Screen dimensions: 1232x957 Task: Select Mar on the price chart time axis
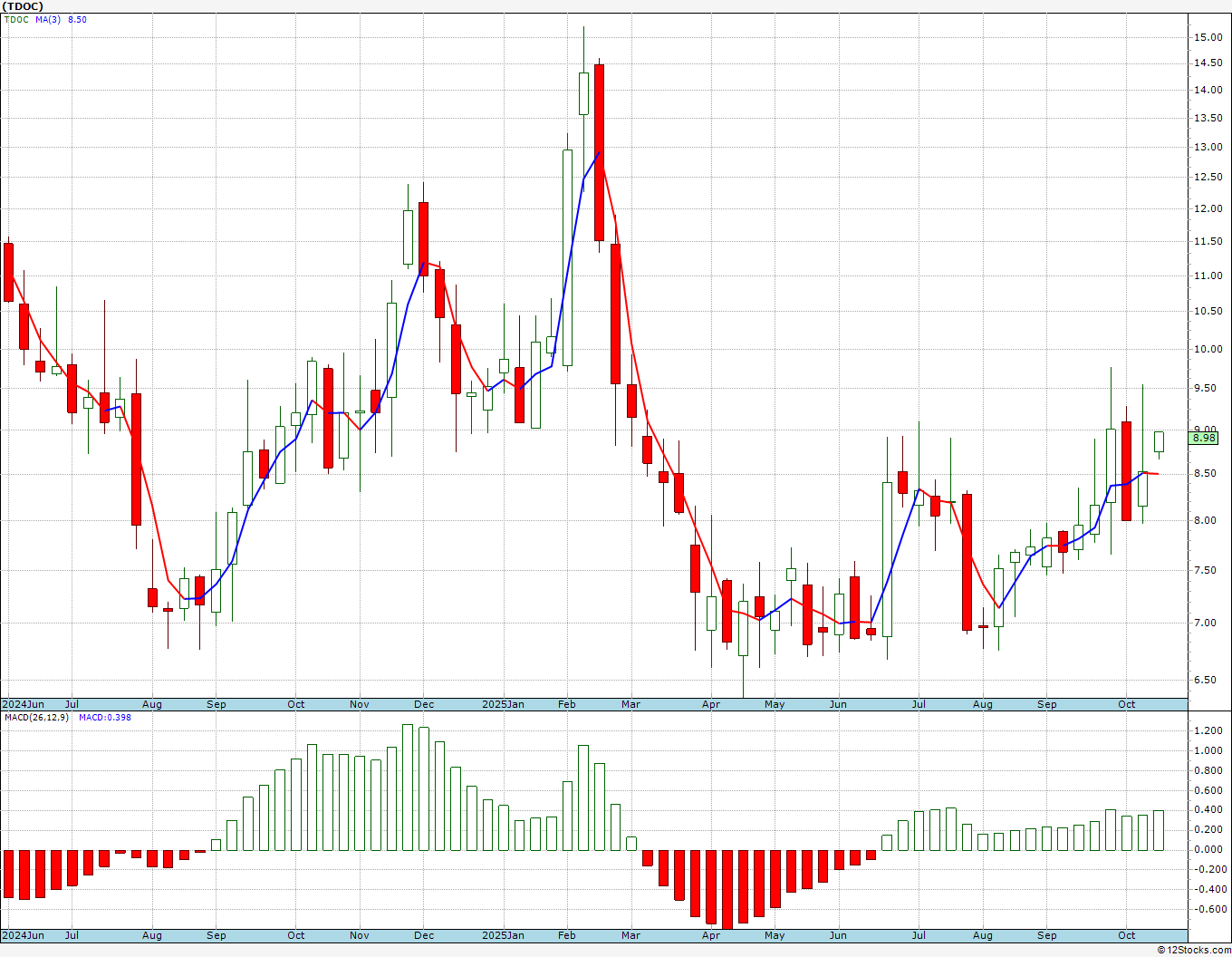click(x=630, y=704)
